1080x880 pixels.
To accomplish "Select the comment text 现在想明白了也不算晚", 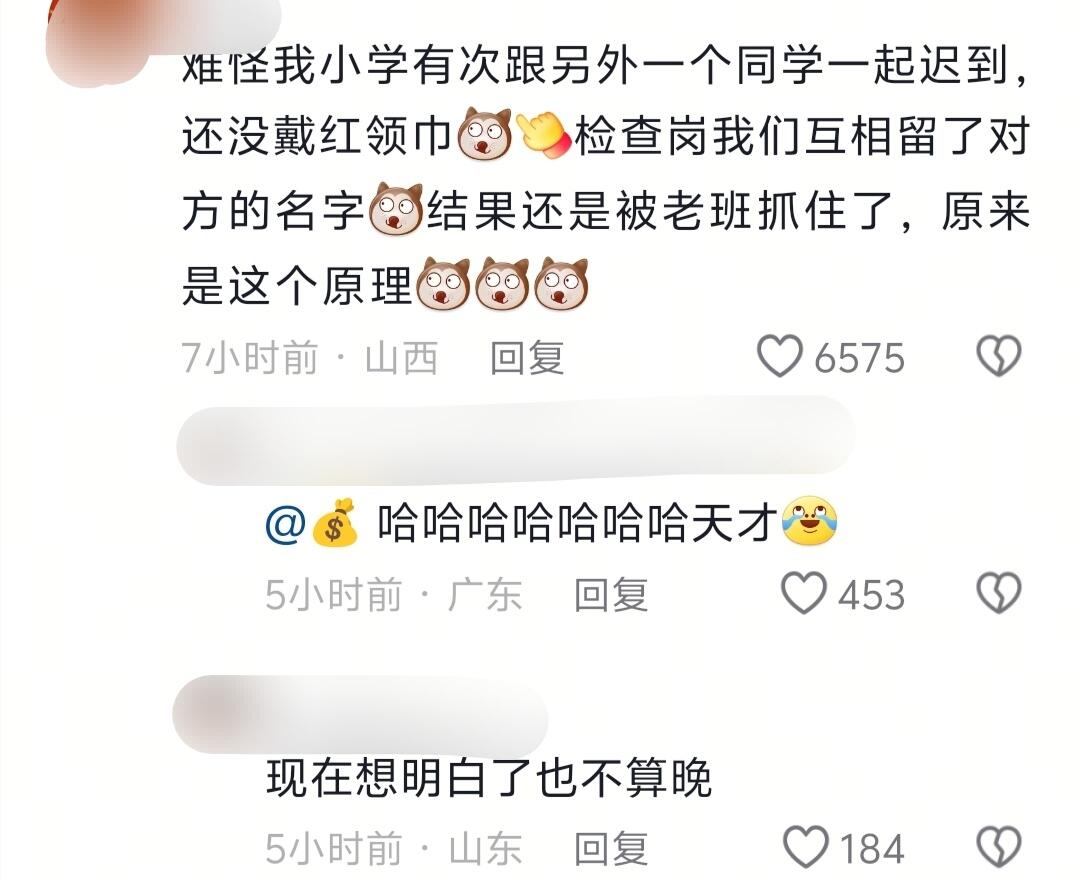I will 488,779.
